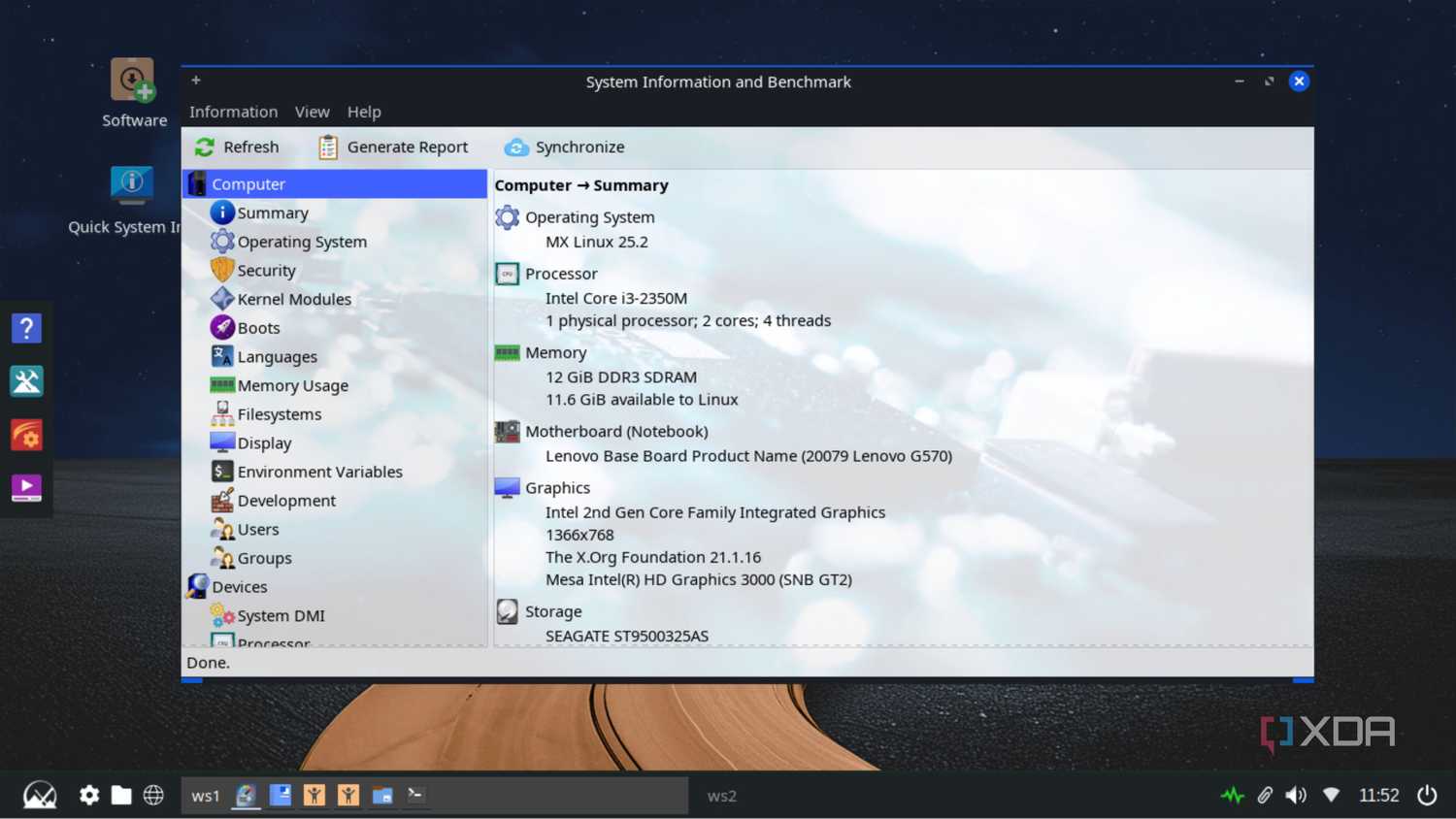
Task: Click the "1366x768" resolution value
Action: click(579, 535)
